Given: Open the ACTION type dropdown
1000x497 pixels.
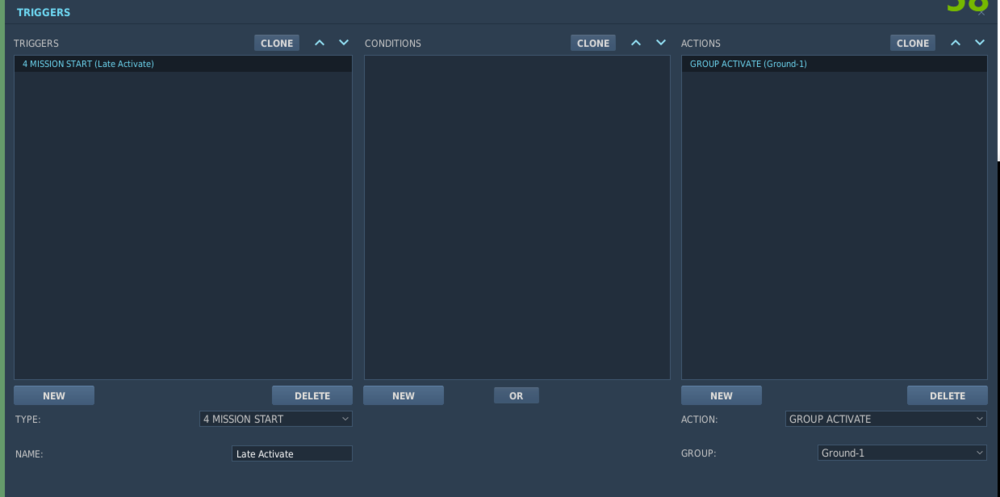Looking at the screenshot, I should click(x=886, y=419).
